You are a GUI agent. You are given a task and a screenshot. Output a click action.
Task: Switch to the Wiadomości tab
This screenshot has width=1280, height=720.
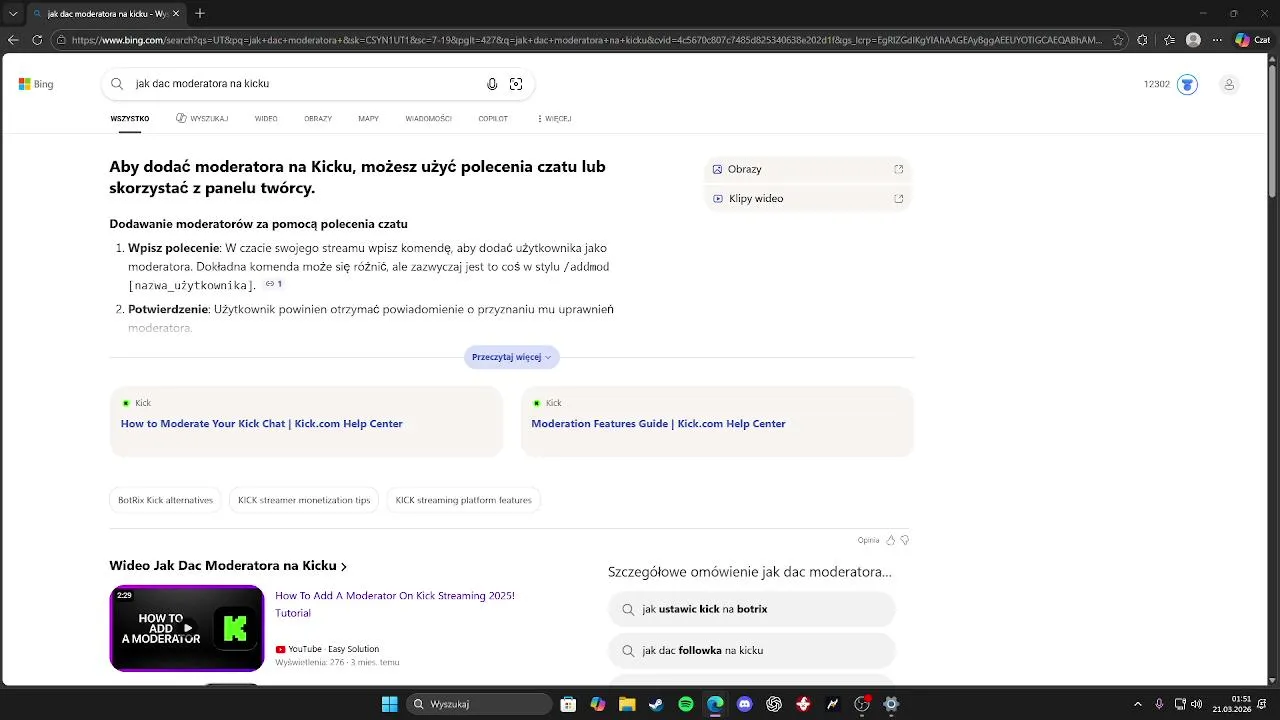[429, 118]
